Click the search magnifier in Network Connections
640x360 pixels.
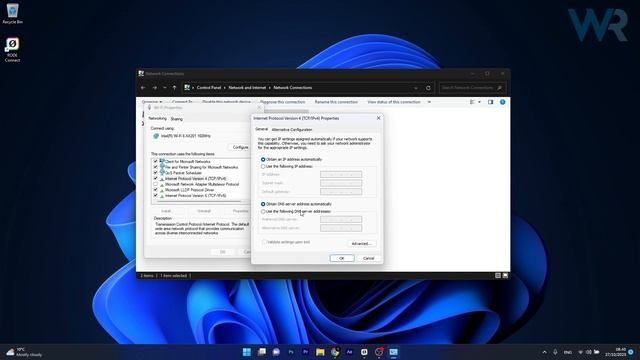click(x=499, y=88)
